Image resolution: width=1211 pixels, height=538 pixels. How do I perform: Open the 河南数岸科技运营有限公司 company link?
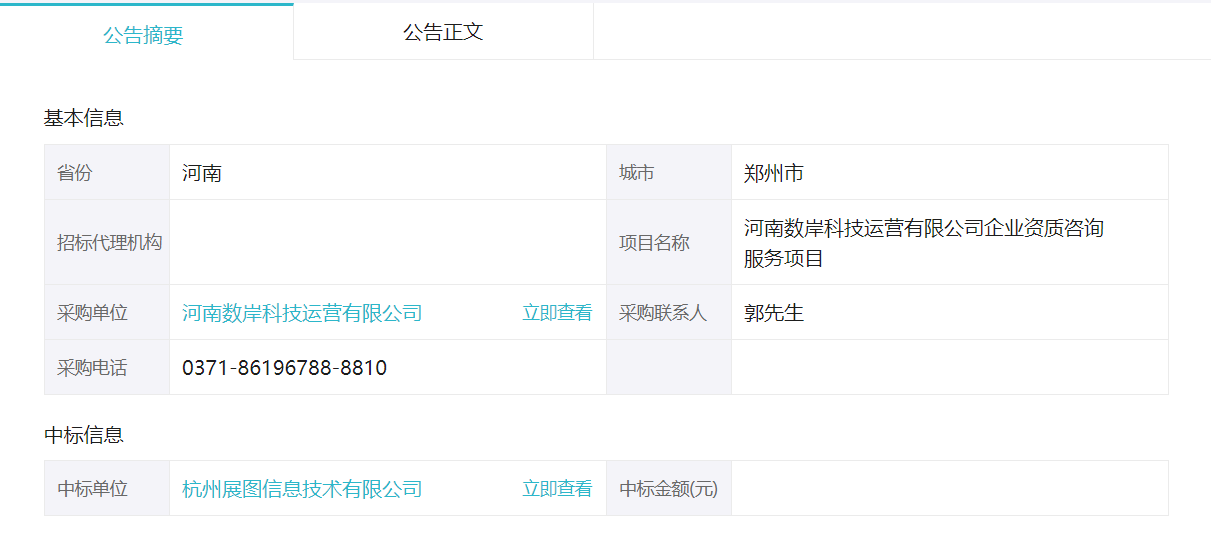(x=302, y=313)
